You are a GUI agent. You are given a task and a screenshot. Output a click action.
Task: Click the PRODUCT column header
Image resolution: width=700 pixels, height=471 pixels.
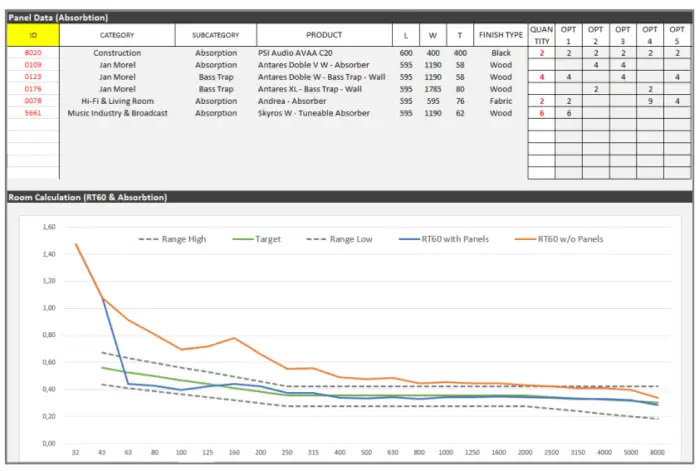click(324, 35)
